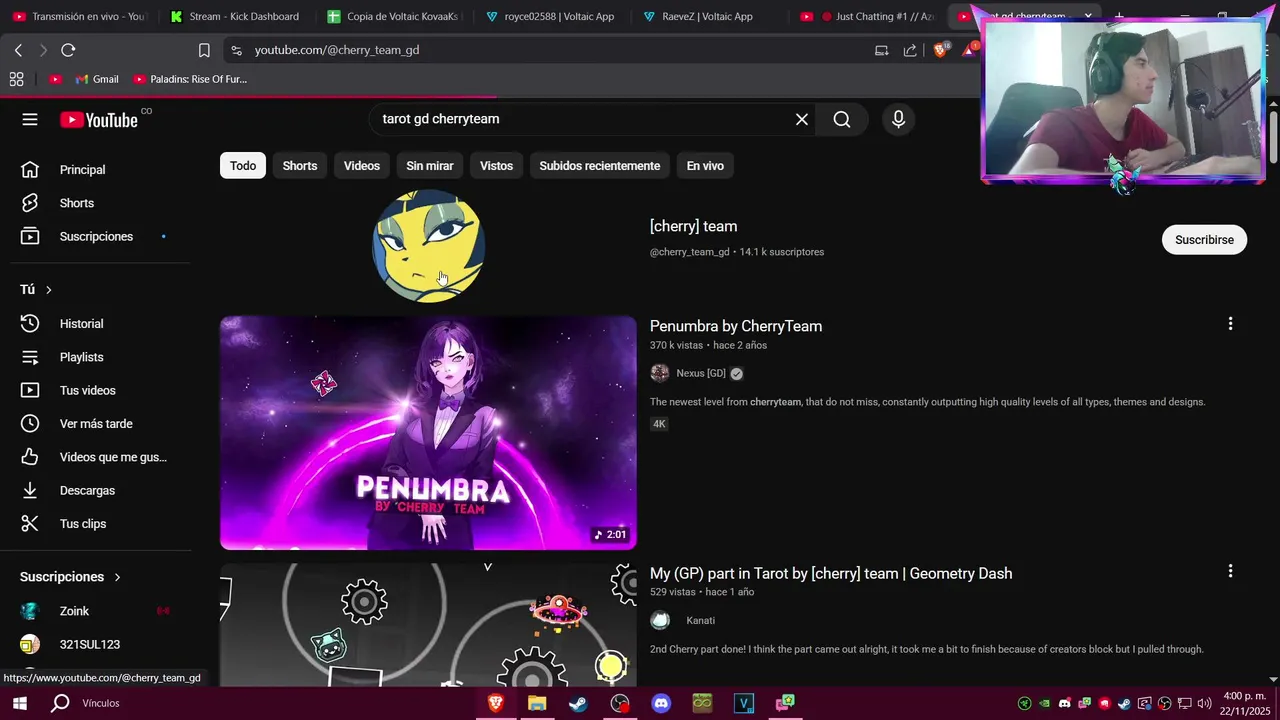Open File Explorer from the taskbar

537,703
